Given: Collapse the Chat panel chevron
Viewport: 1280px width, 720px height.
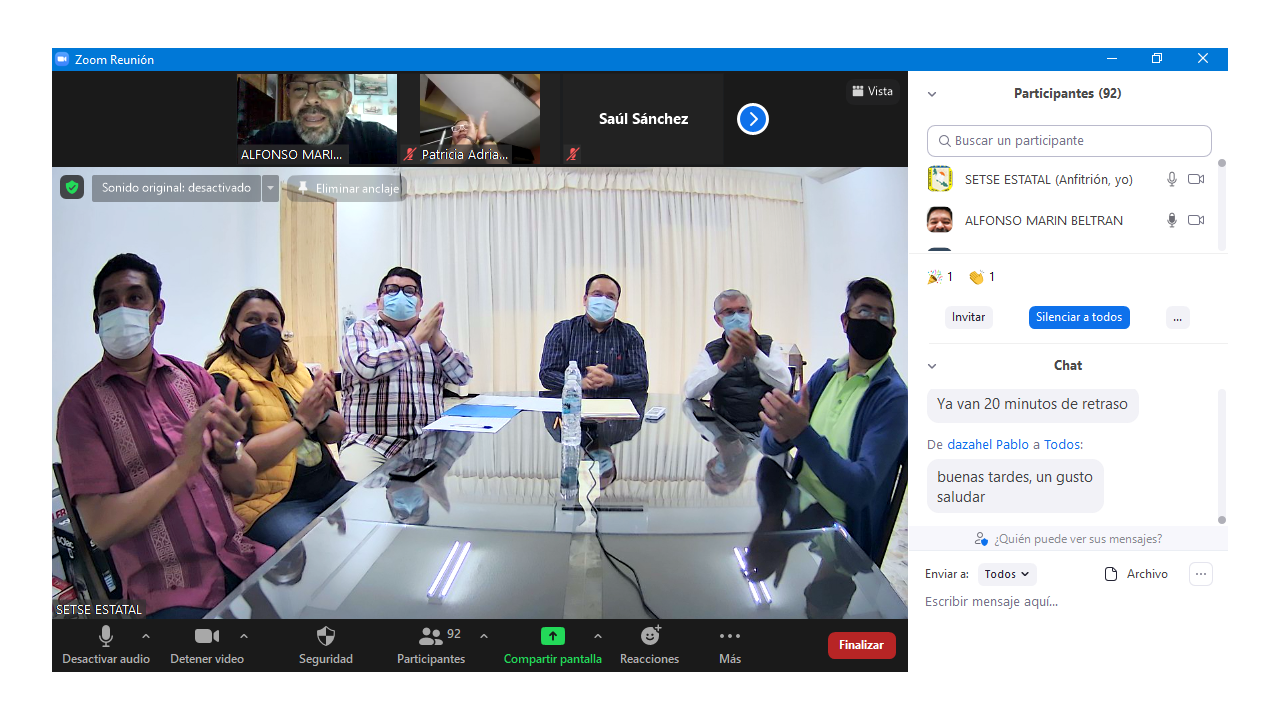Looking at the screenshot, I should [932, 366].
